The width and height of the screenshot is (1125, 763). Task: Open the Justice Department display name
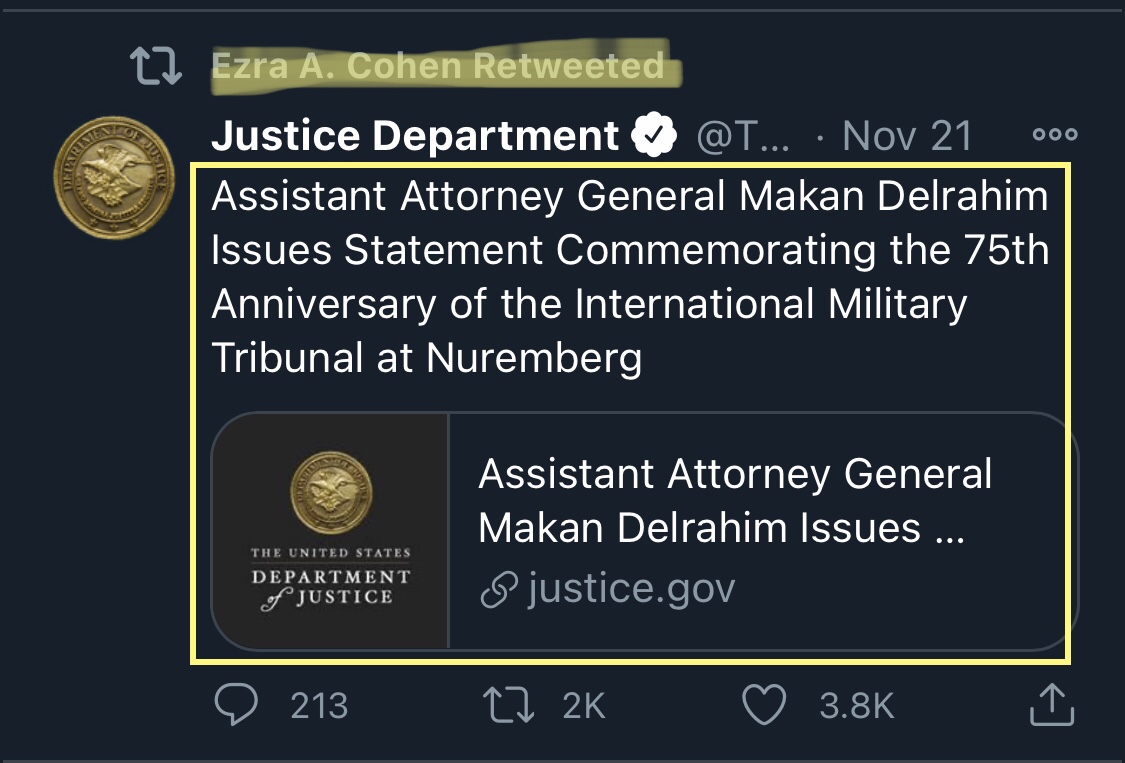pyautogui.click(x=415, y=135)
